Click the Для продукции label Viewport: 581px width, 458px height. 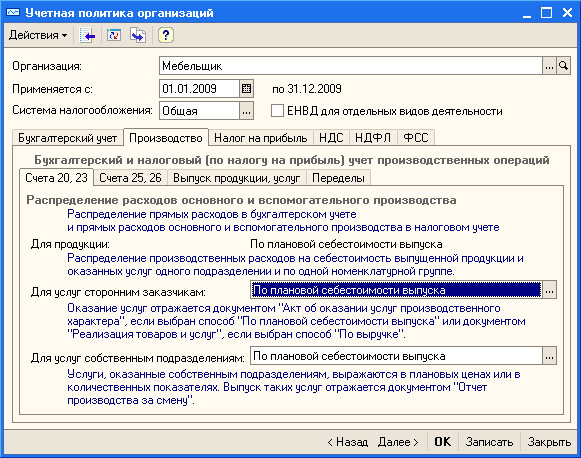[x=70, y=244]
